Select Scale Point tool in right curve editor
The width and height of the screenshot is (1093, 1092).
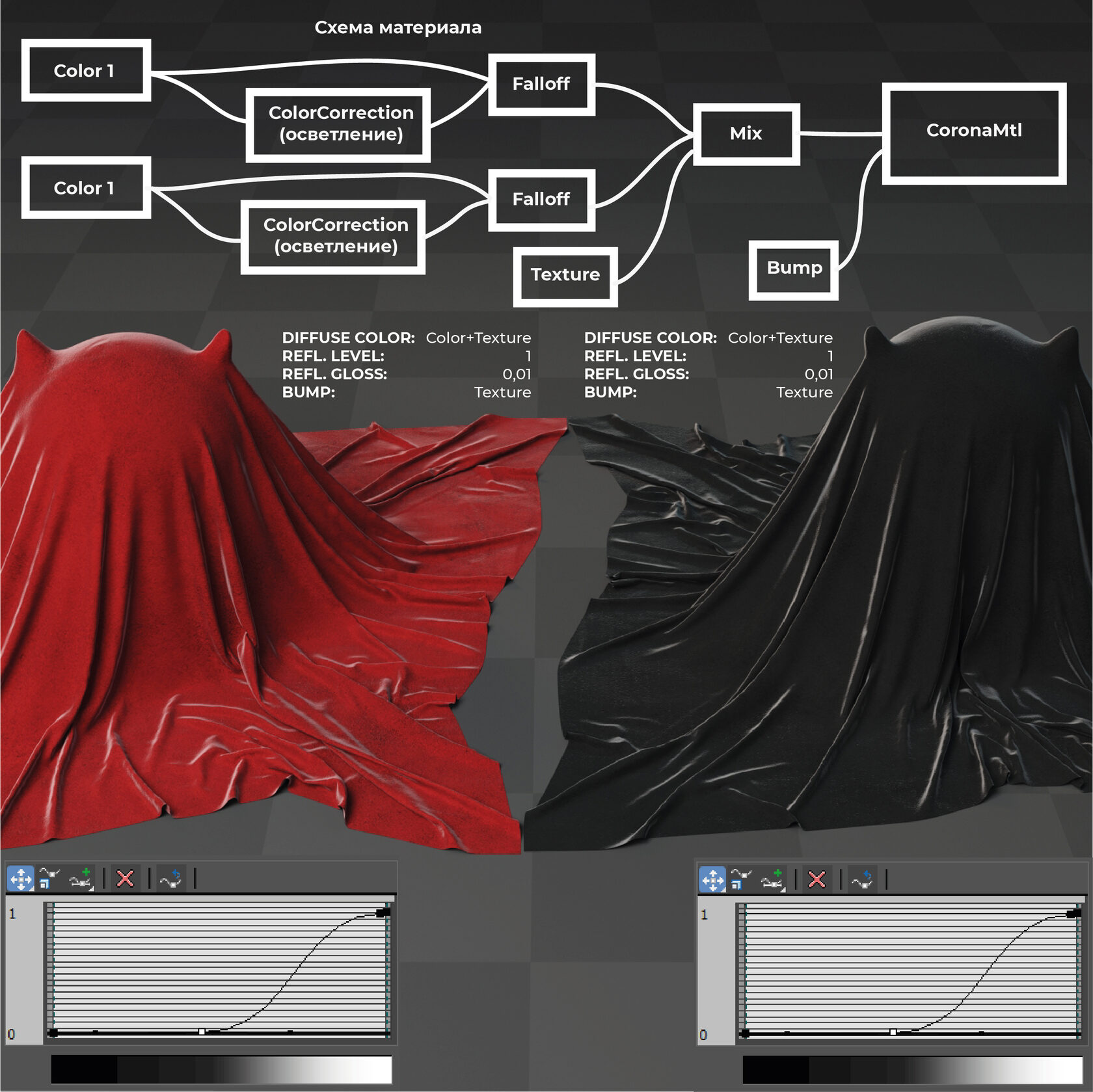pos(741,879)
